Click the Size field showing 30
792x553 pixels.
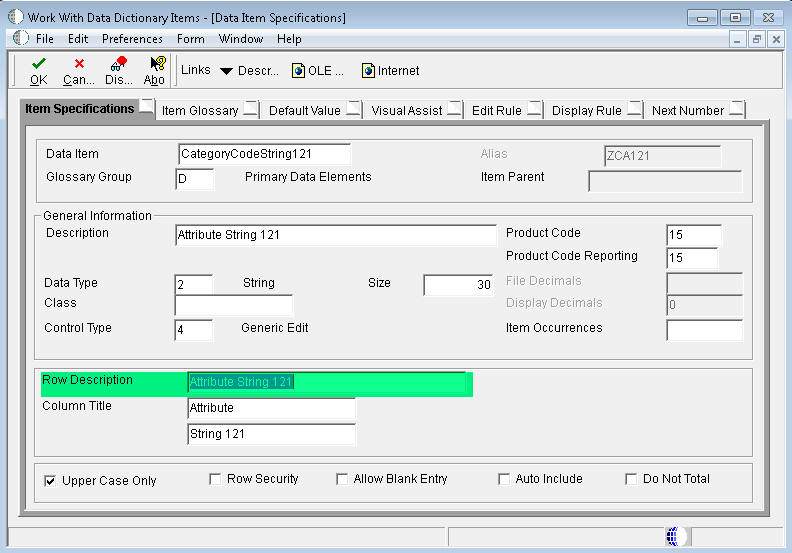point(459,285)
